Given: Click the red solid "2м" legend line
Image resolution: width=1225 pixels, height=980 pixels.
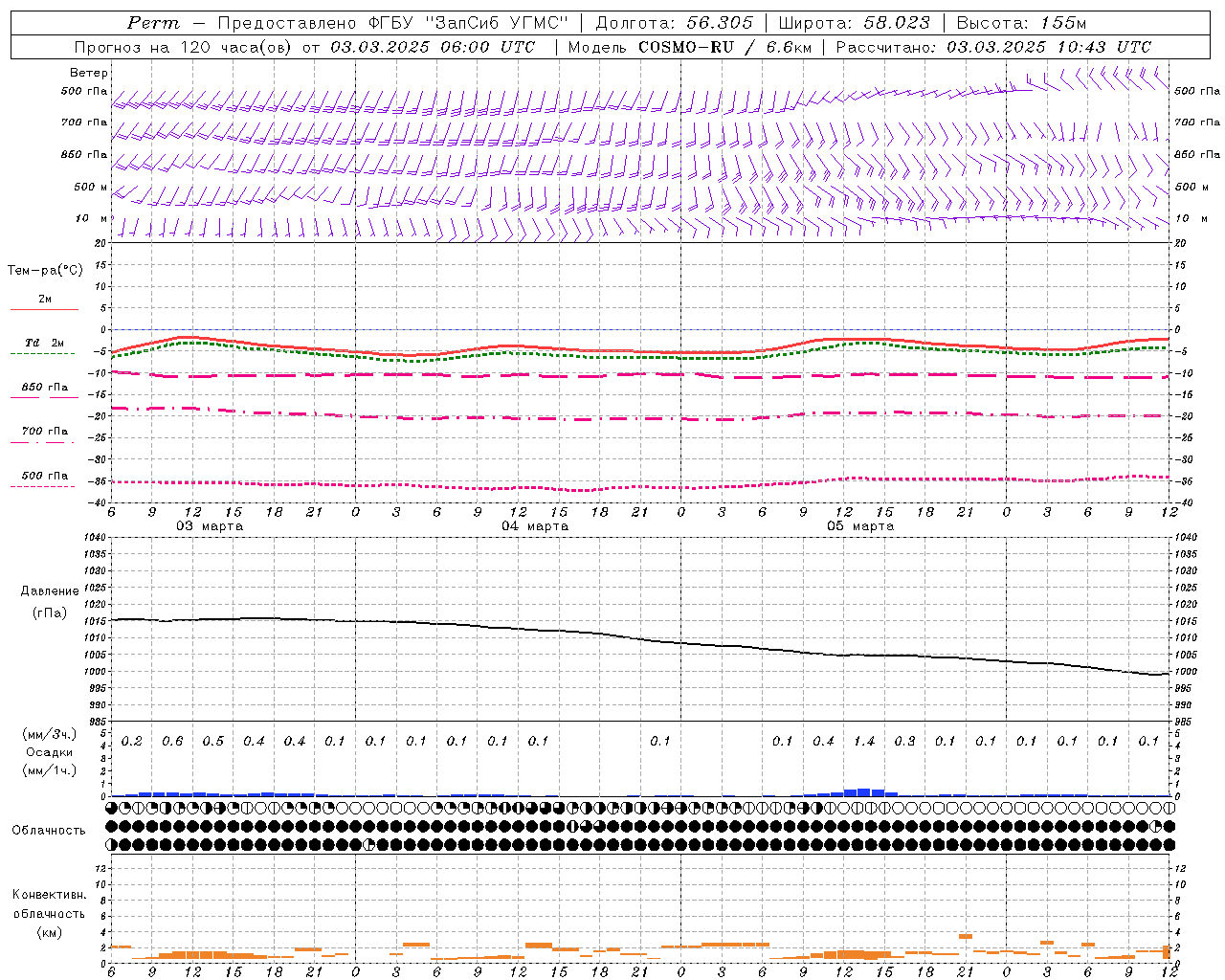Looking at the screenshot, I should (x=44, y=309).
